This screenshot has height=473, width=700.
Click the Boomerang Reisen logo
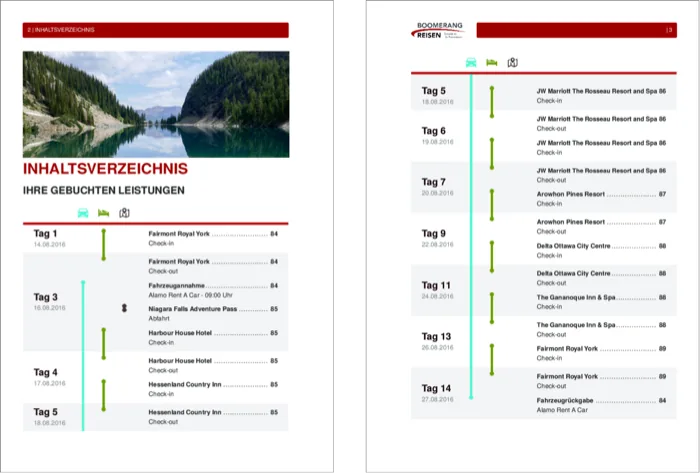[437, 31]
